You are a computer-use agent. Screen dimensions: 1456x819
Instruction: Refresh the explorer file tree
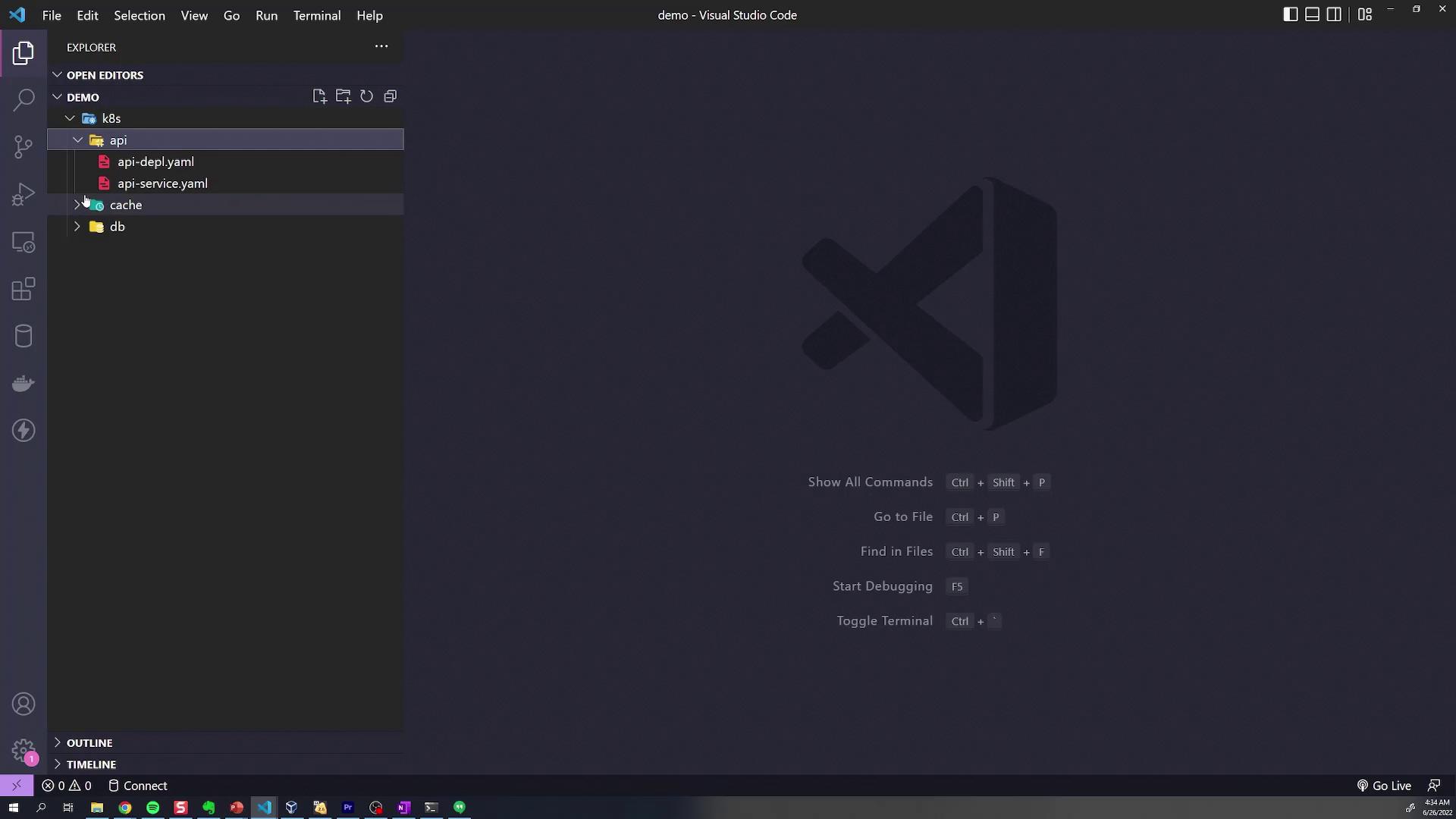tap(367, 96)
